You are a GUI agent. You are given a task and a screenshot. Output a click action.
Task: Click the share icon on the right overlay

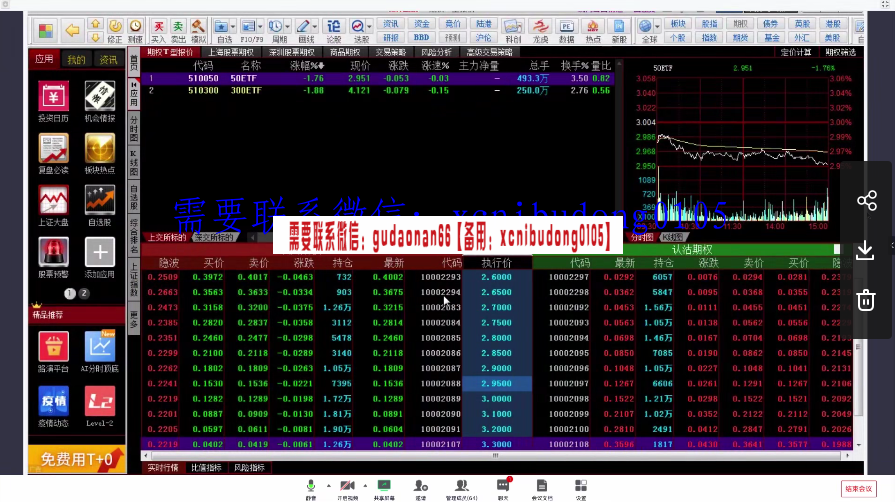[x=866, y=201]
